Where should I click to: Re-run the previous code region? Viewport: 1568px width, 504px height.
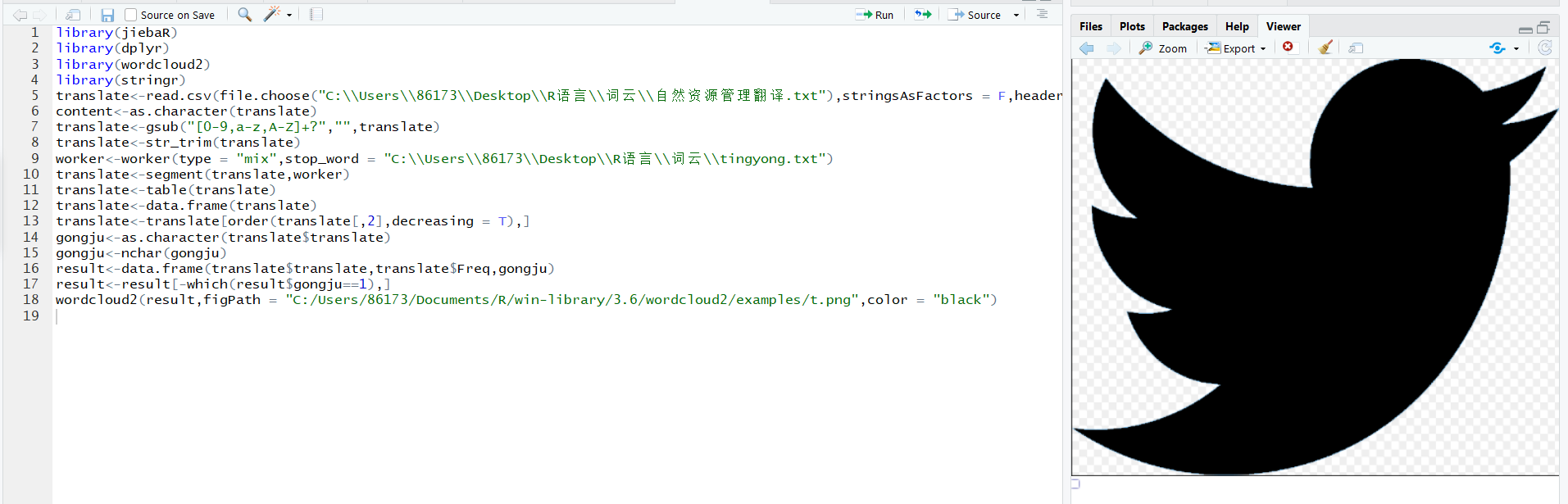pos(923,15)
